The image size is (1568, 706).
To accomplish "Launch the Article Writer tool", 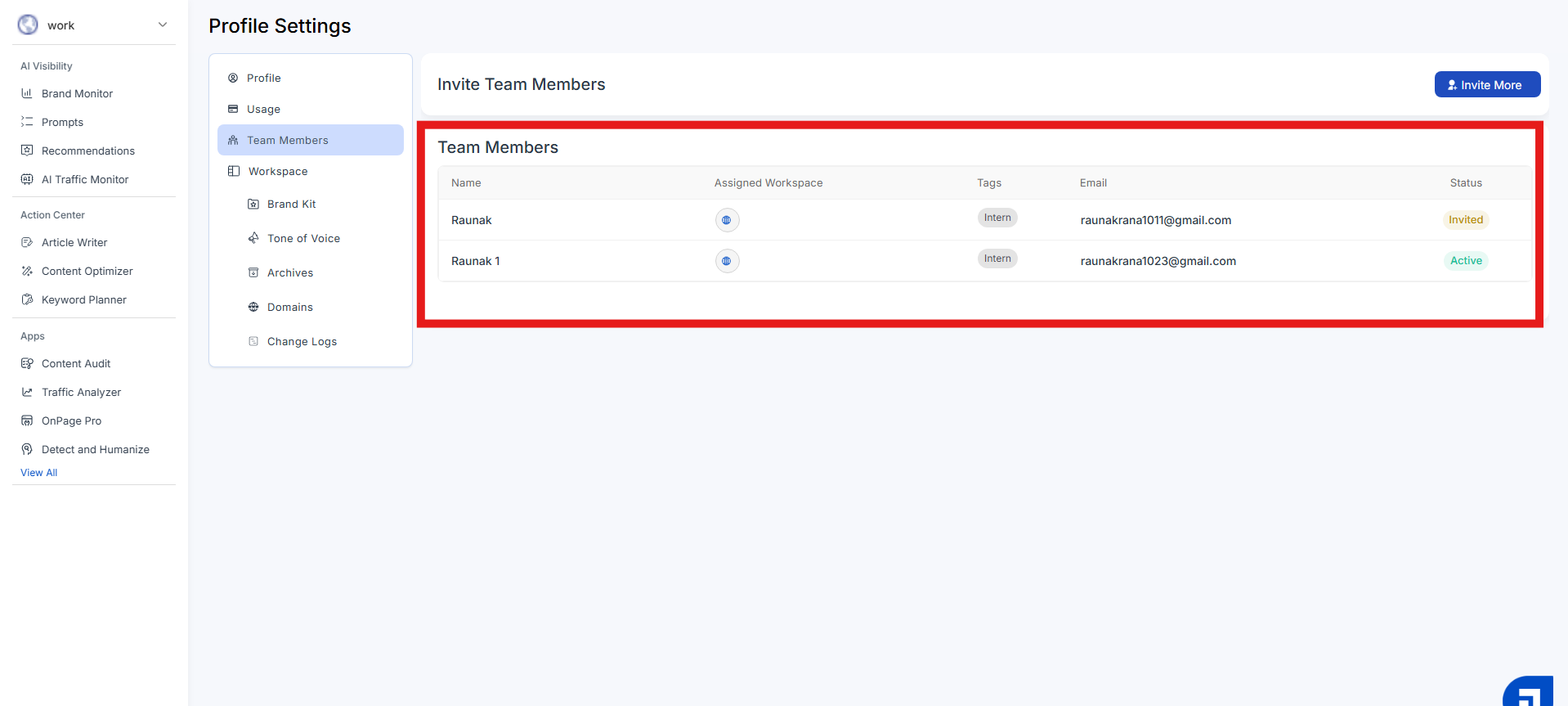I will (74, 242).
